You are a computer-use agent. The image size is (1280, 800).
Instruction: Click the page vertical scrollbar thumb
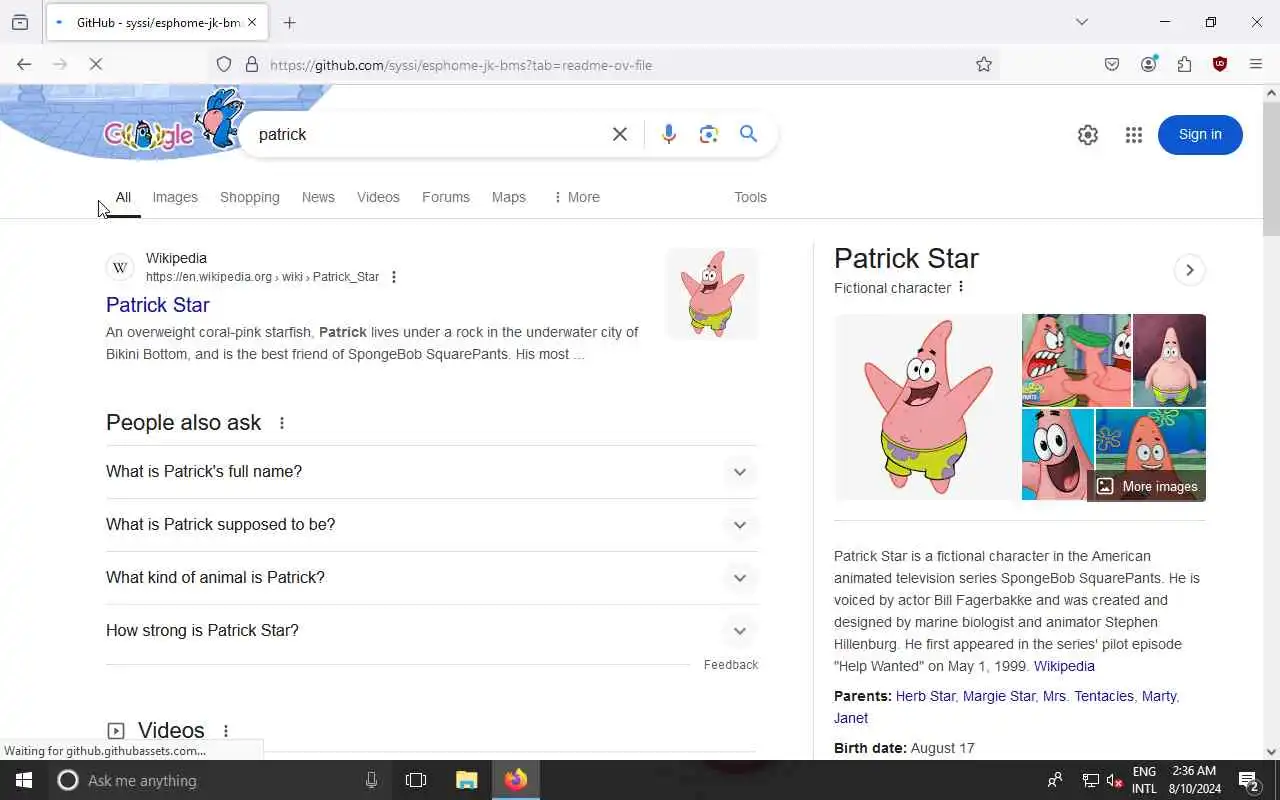[x=1271, y=168]
